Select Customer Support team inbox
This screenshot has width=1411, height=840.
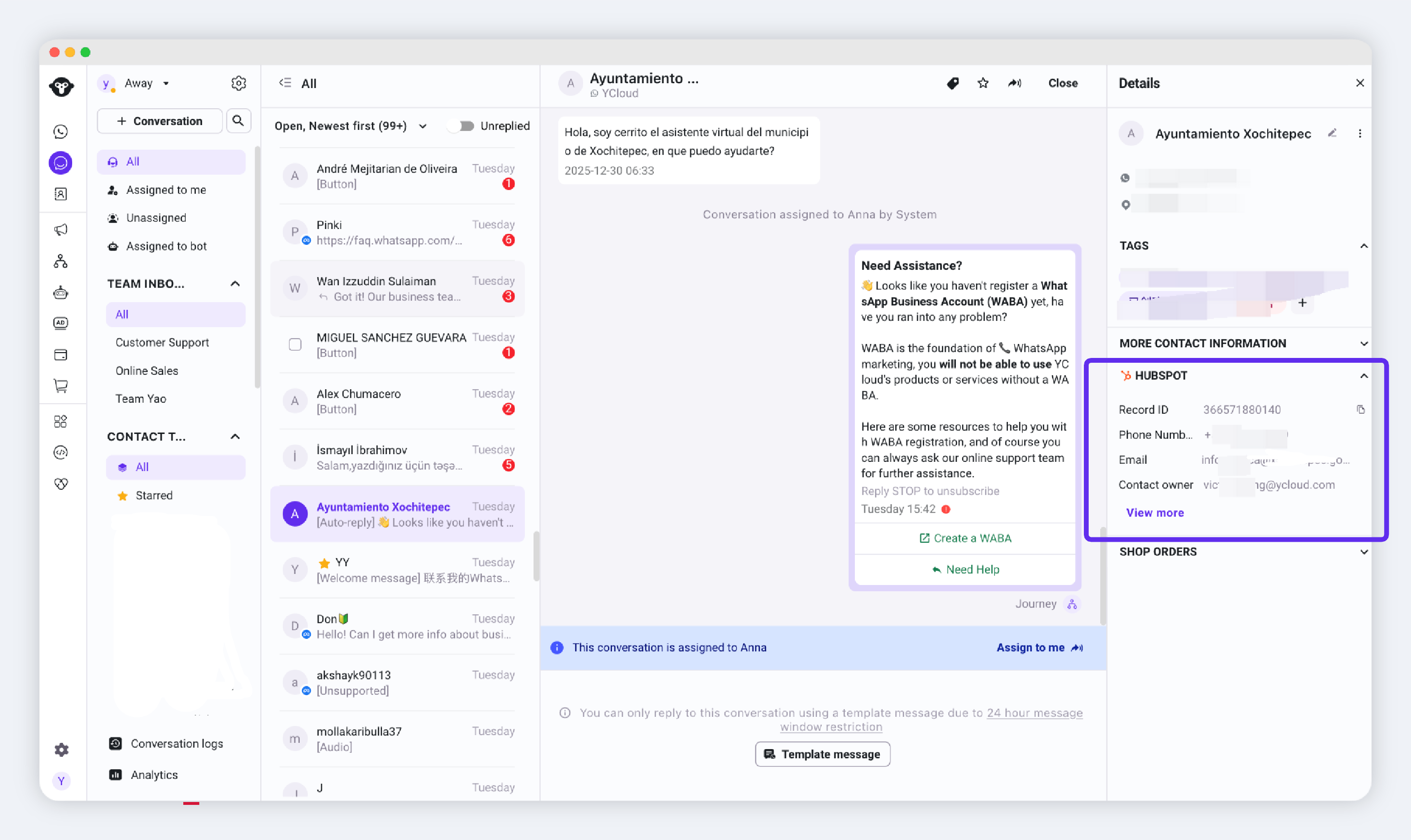162,343
